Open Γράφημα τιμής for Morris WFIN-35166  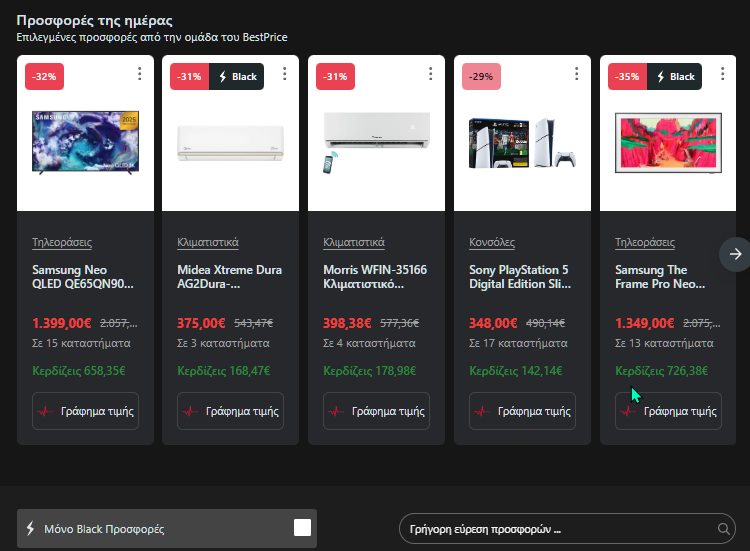tap(376, 411)
